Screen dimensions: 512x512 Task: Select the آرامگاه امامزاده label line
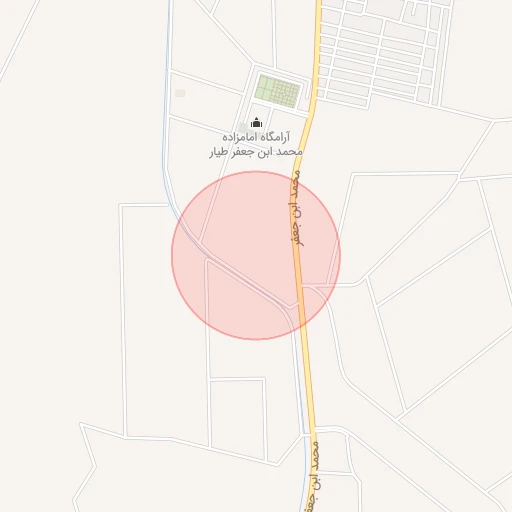coord(256,137)
